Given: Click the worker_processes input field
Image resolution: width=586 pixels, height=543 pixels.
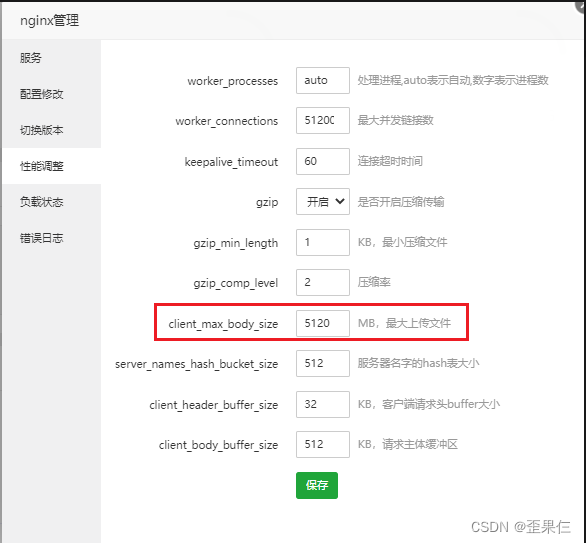Looking at the screenshot, I should point(323,80).
